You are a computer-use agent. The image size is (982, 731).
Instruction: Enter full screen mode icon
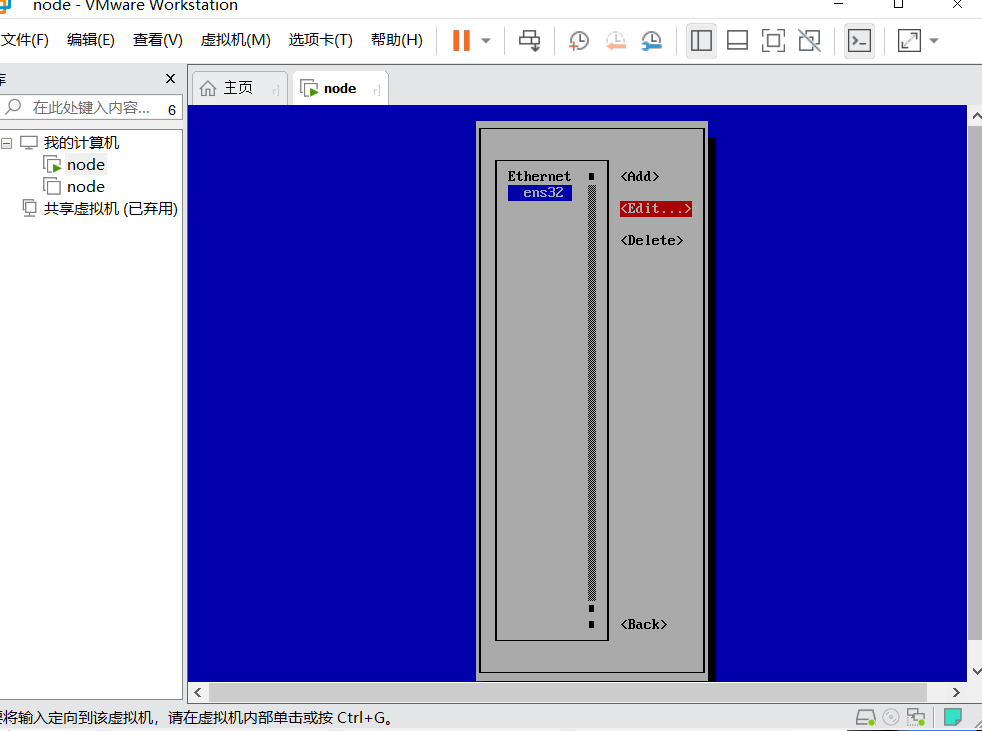[773, 41]
